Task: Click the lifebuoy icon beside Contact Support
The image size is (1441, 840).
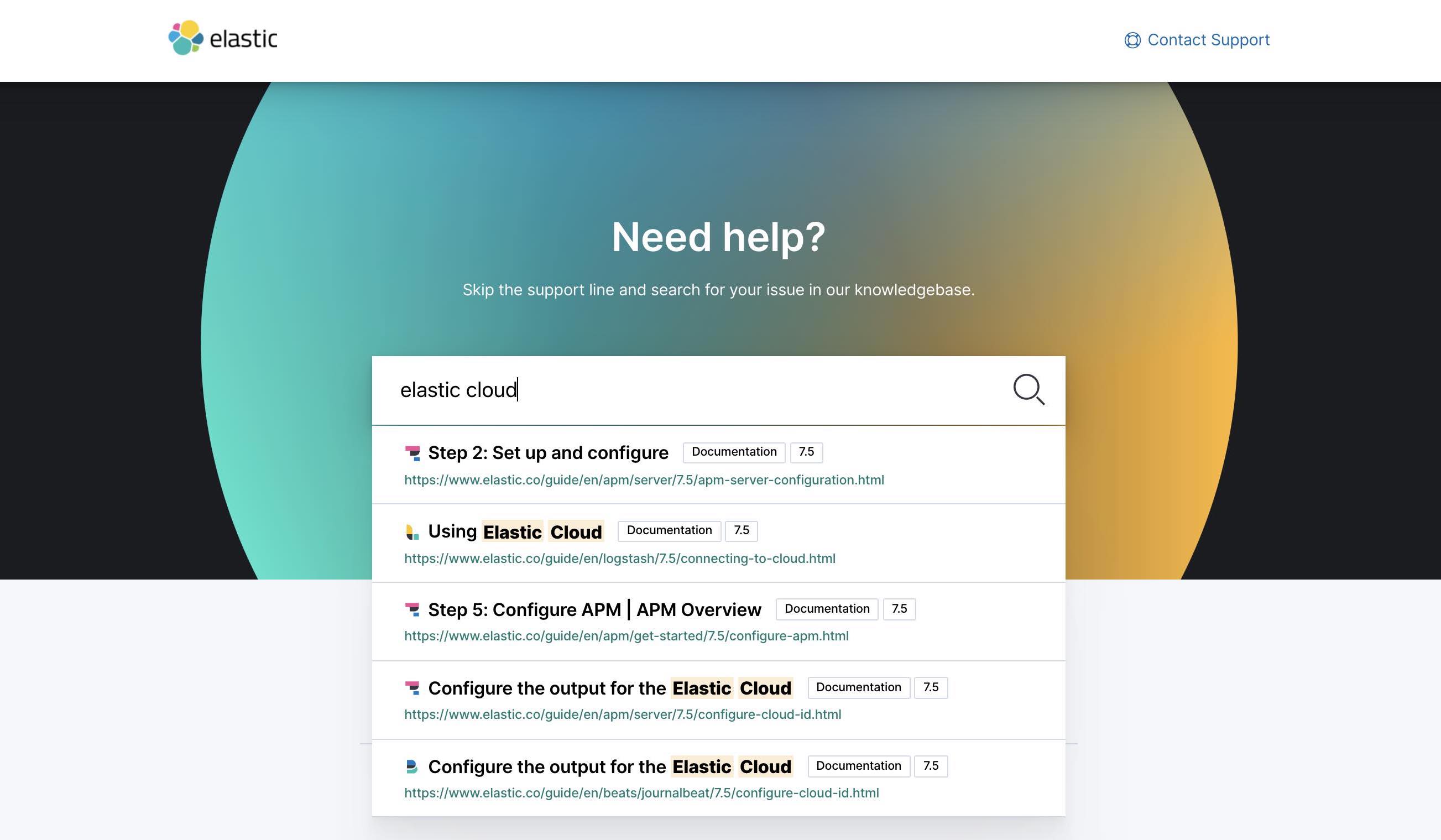Action: pos(1132,40)
